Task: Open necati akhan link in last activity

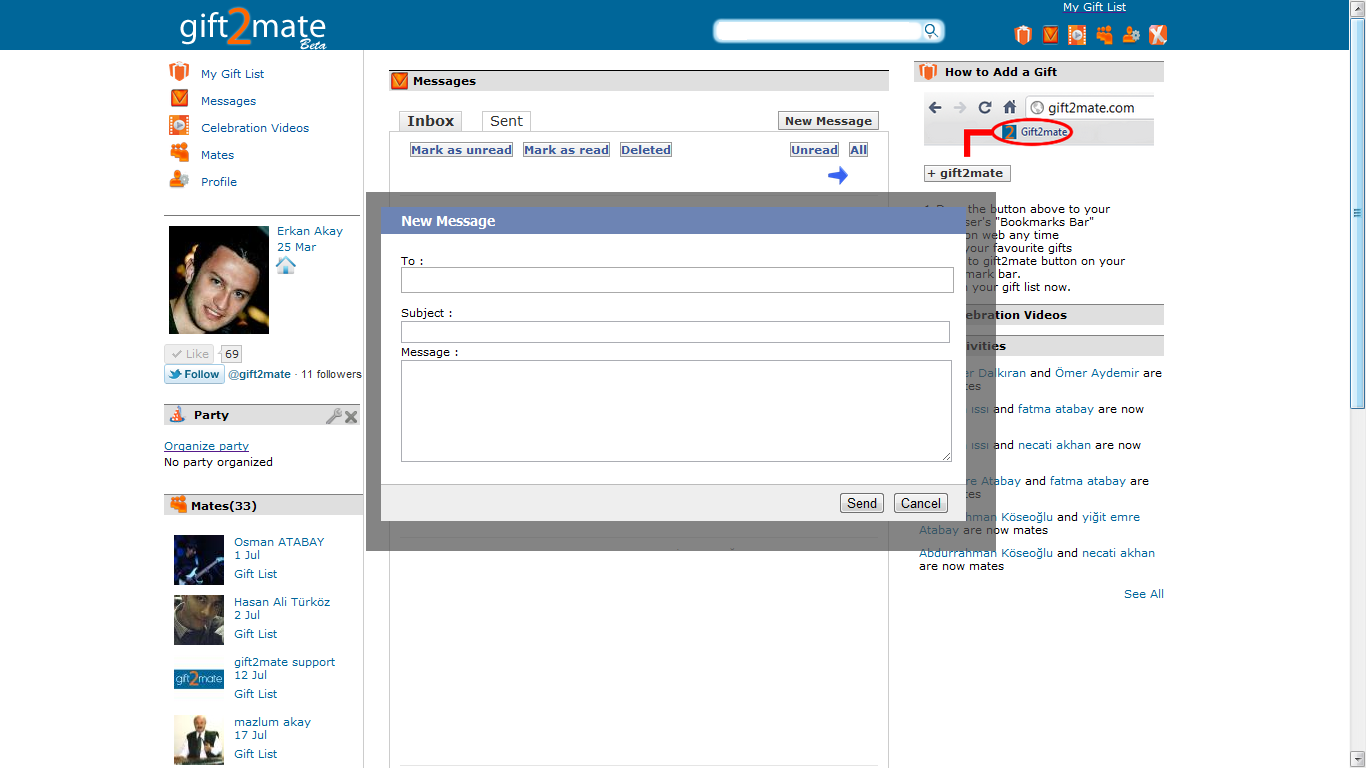Action: pos(1119,553)
